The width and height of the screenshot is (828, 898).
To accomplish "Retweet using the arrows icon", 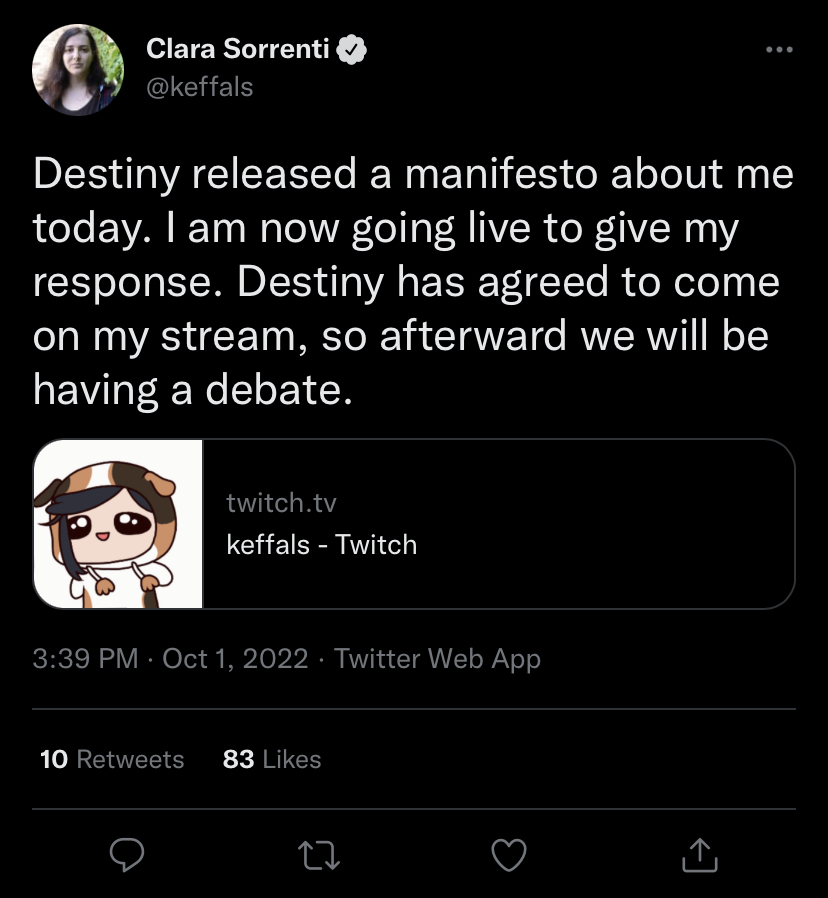I will coord(319,855).
